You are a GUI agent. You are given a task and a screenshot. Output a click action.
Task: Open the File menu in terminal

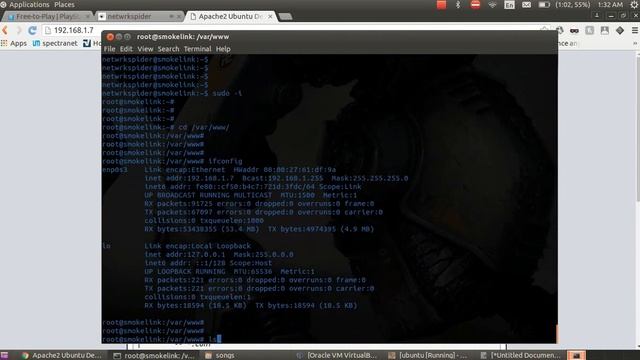(109, 49)
